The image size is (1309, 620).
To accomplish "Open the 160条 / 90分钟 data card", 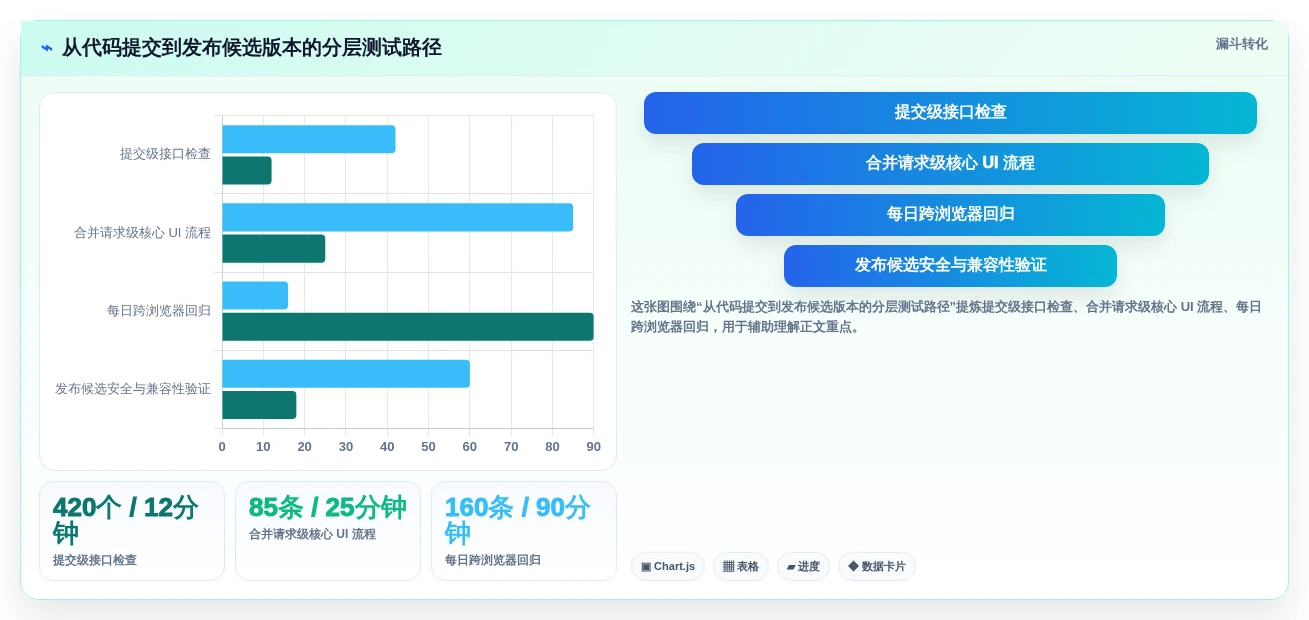I will point(524,531).
